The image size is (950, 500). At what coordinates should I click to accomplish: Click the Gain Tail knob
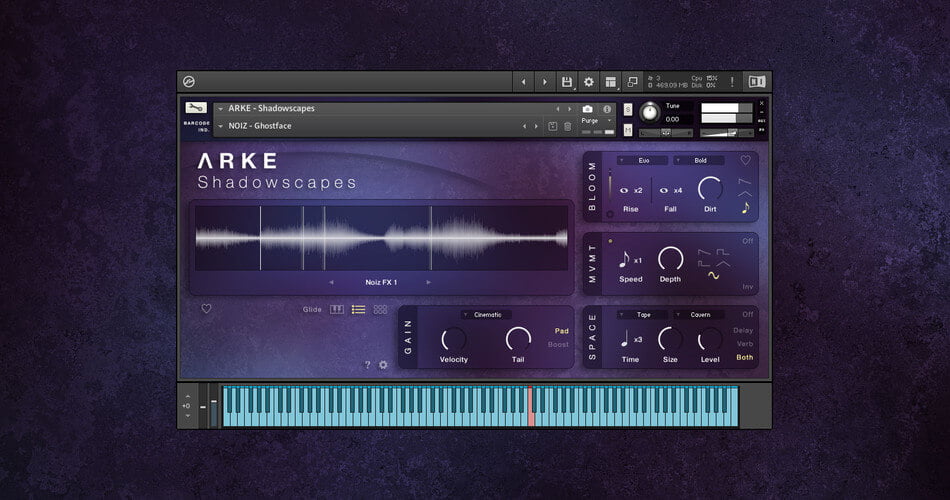pyautogui.click(x=518, y=339)
